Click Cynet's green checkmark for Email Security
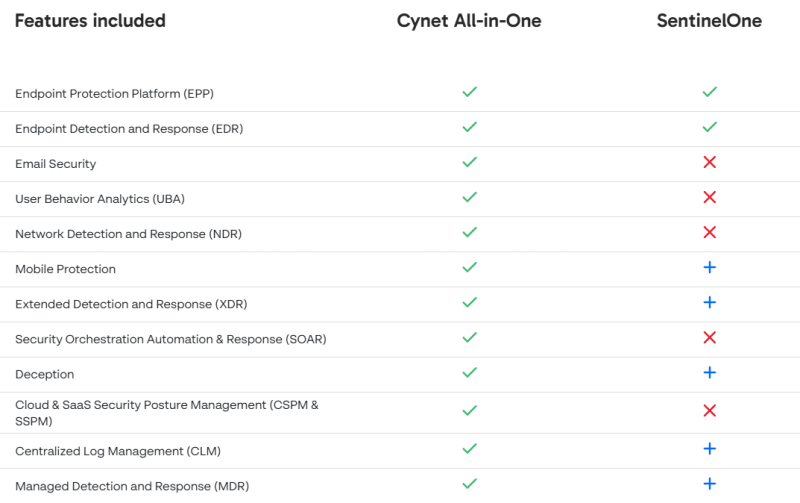Viewport: 800px width, 503px height. coord(469,162)
